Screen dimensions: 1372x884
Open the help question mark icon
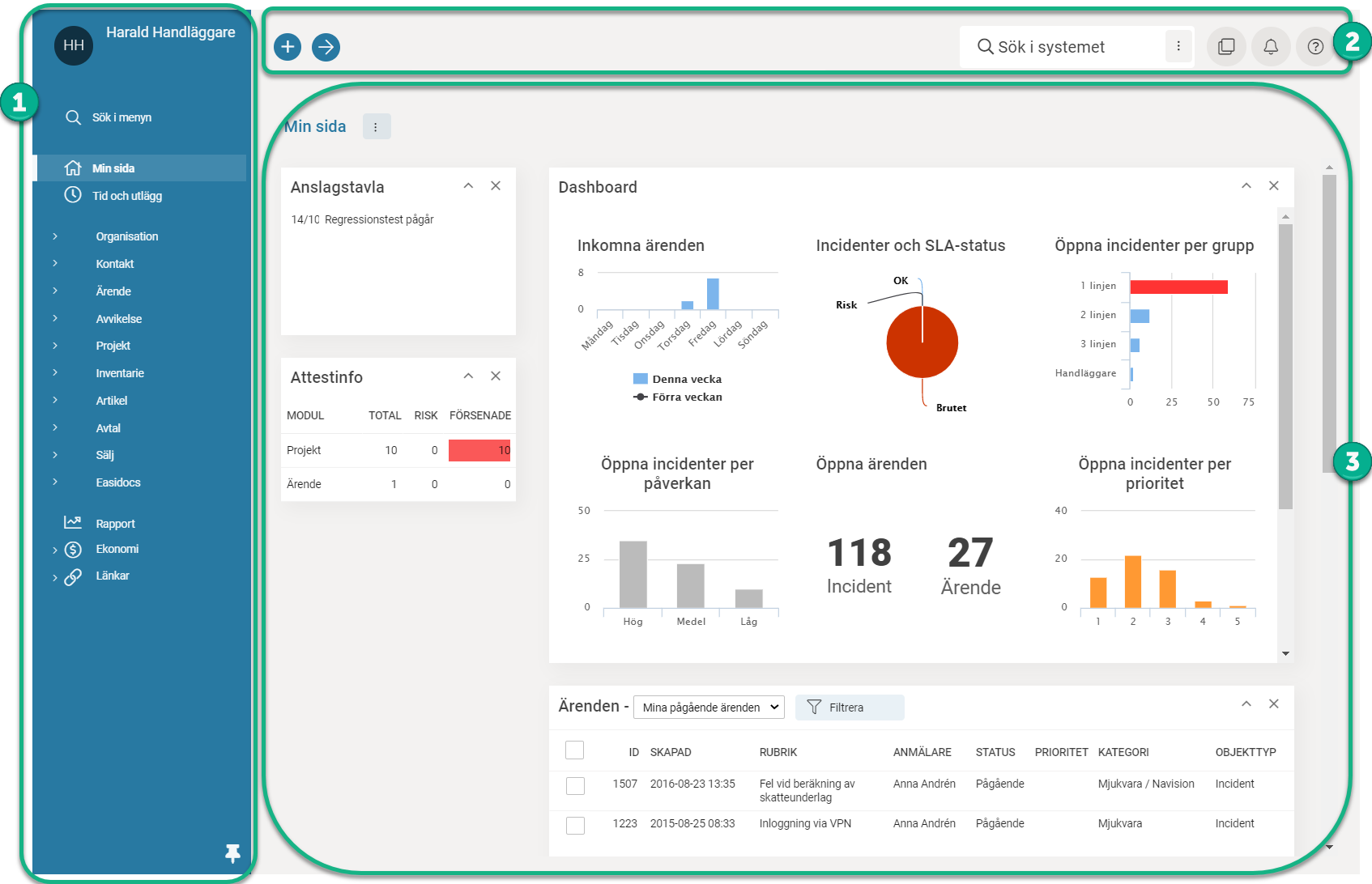coord(1314,47)
